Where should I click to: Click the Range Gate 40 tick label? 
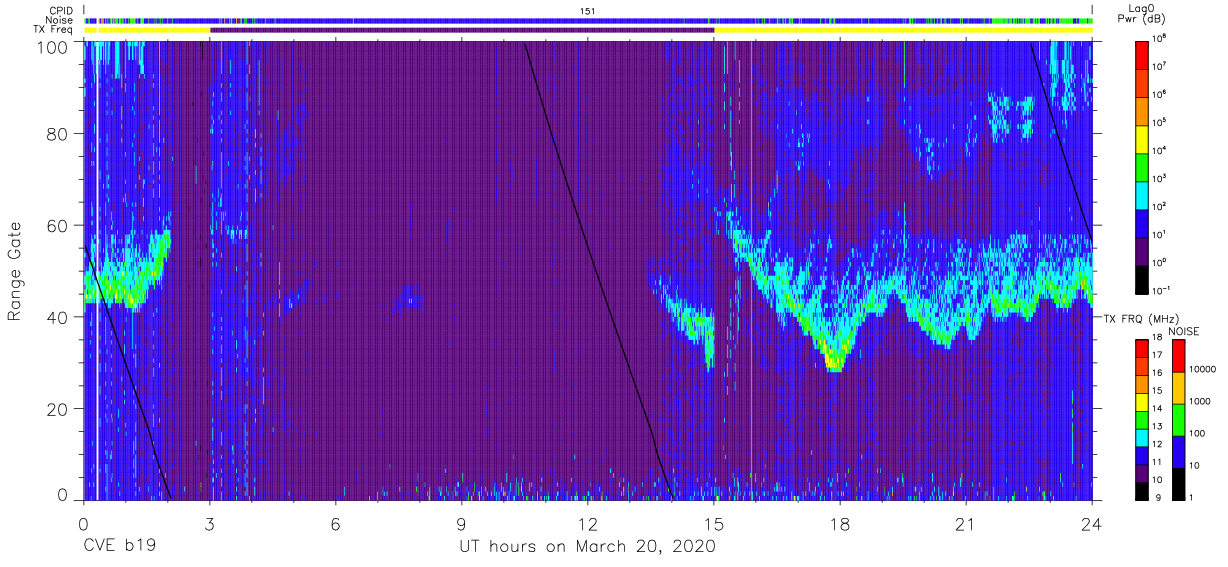pyautogui.click(x=57, y=317)
